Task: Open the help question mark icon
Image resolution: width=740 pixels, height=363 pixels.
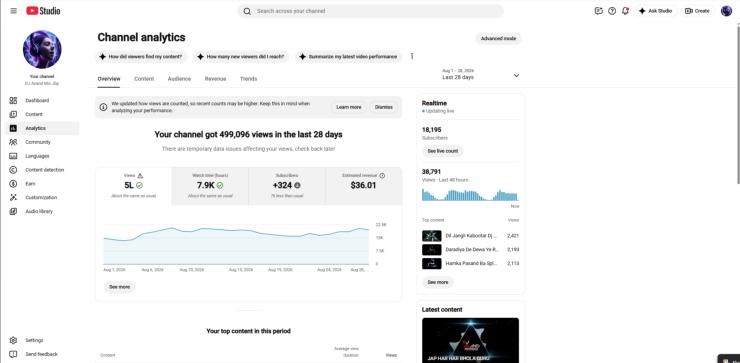Action: (612, 11)
